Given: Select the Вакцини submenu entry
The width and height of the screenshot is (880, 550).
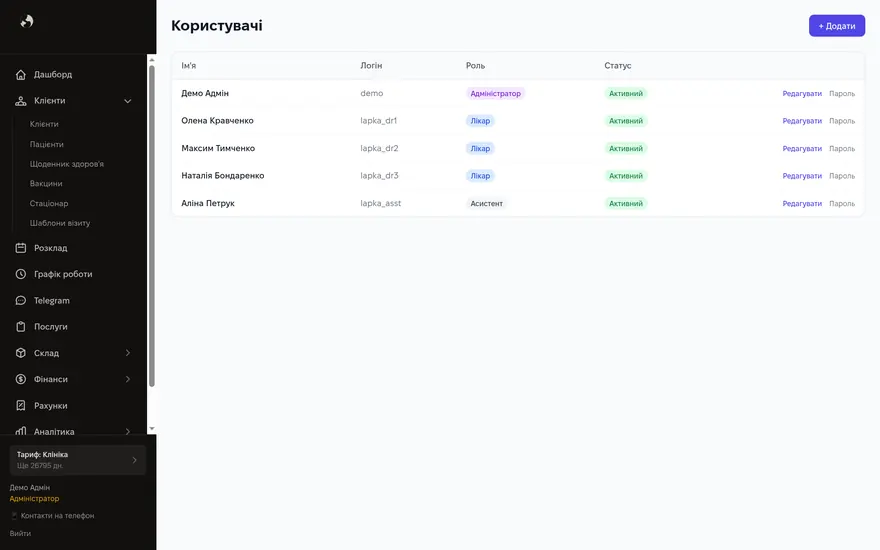Looking at the screenshot, I should pos(46,184).
